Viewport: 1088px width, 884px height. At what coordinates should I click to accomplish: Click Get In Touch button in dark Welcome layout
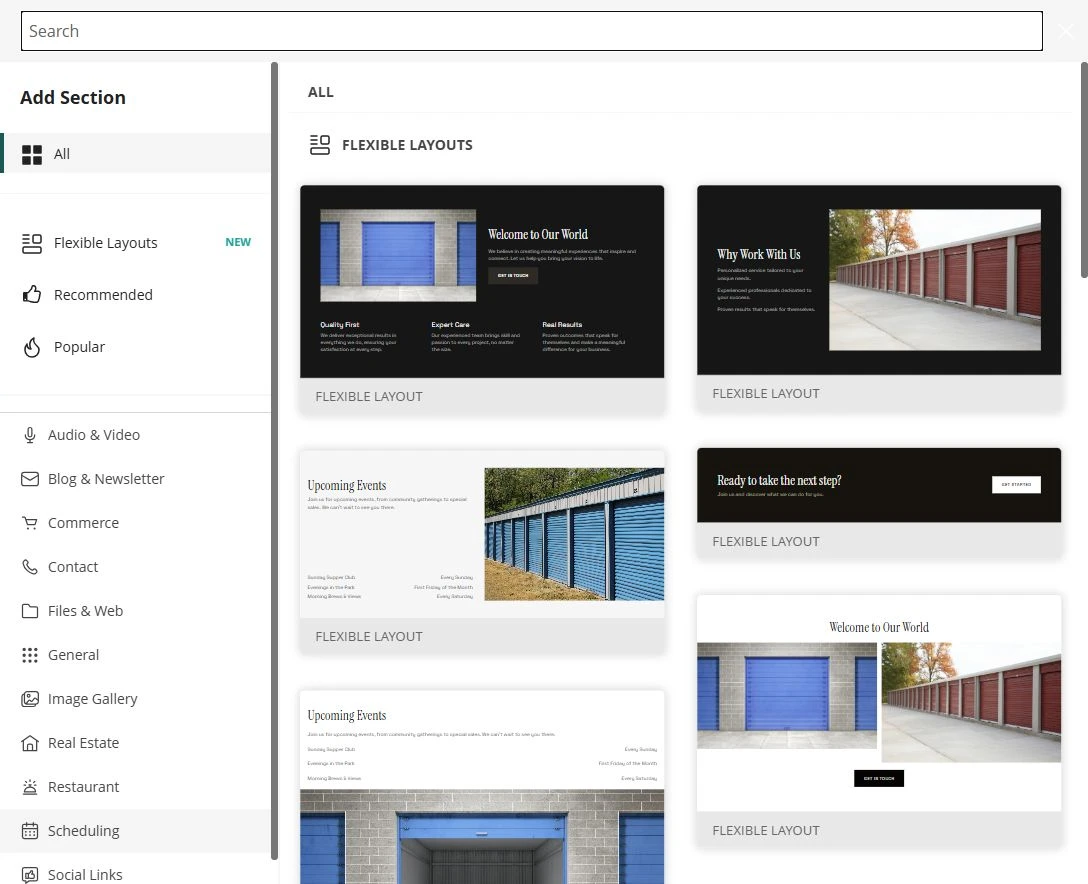pos(513,275)
